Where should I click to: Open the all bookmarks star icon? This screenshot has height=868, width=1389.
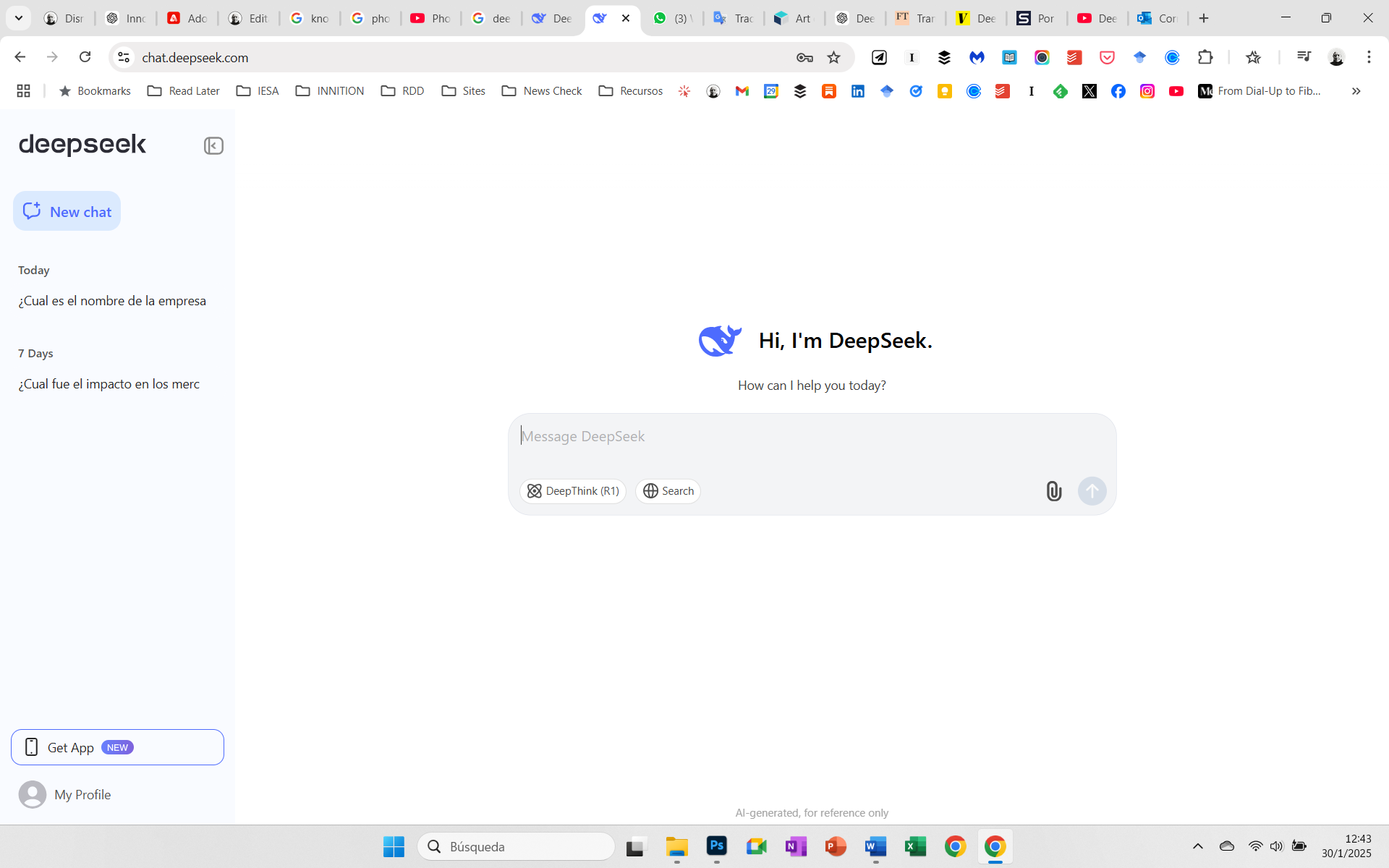1254,57
